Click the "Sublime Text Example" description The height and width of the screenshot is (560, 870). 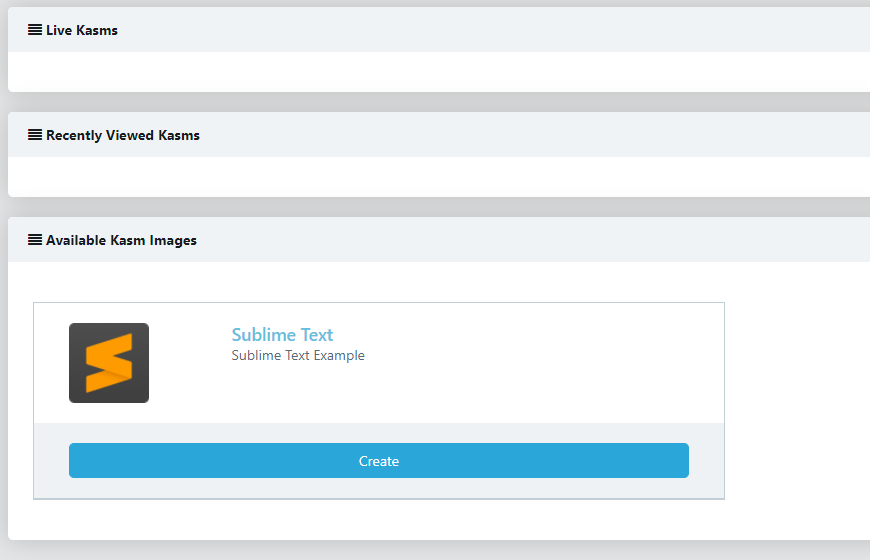click(x=298, y=356)
